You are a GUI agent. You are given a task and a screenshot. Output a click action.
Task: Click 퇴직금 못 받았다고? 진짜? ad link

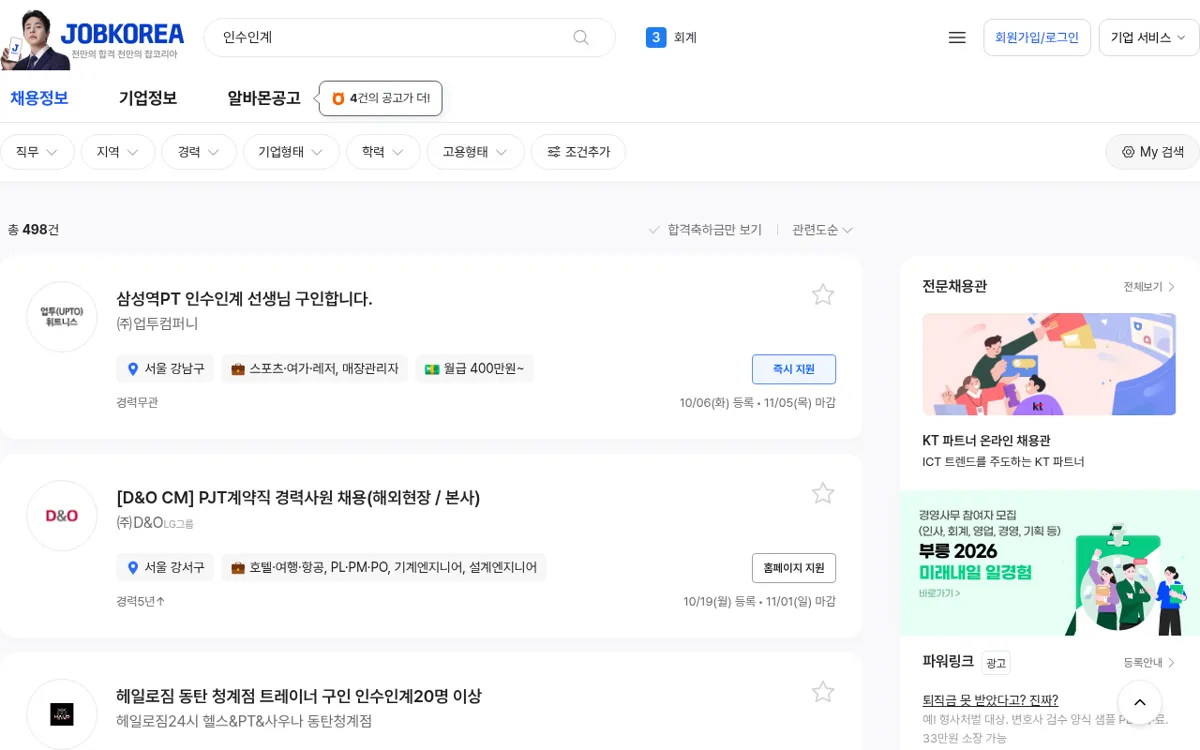click(x=990, y=700)
